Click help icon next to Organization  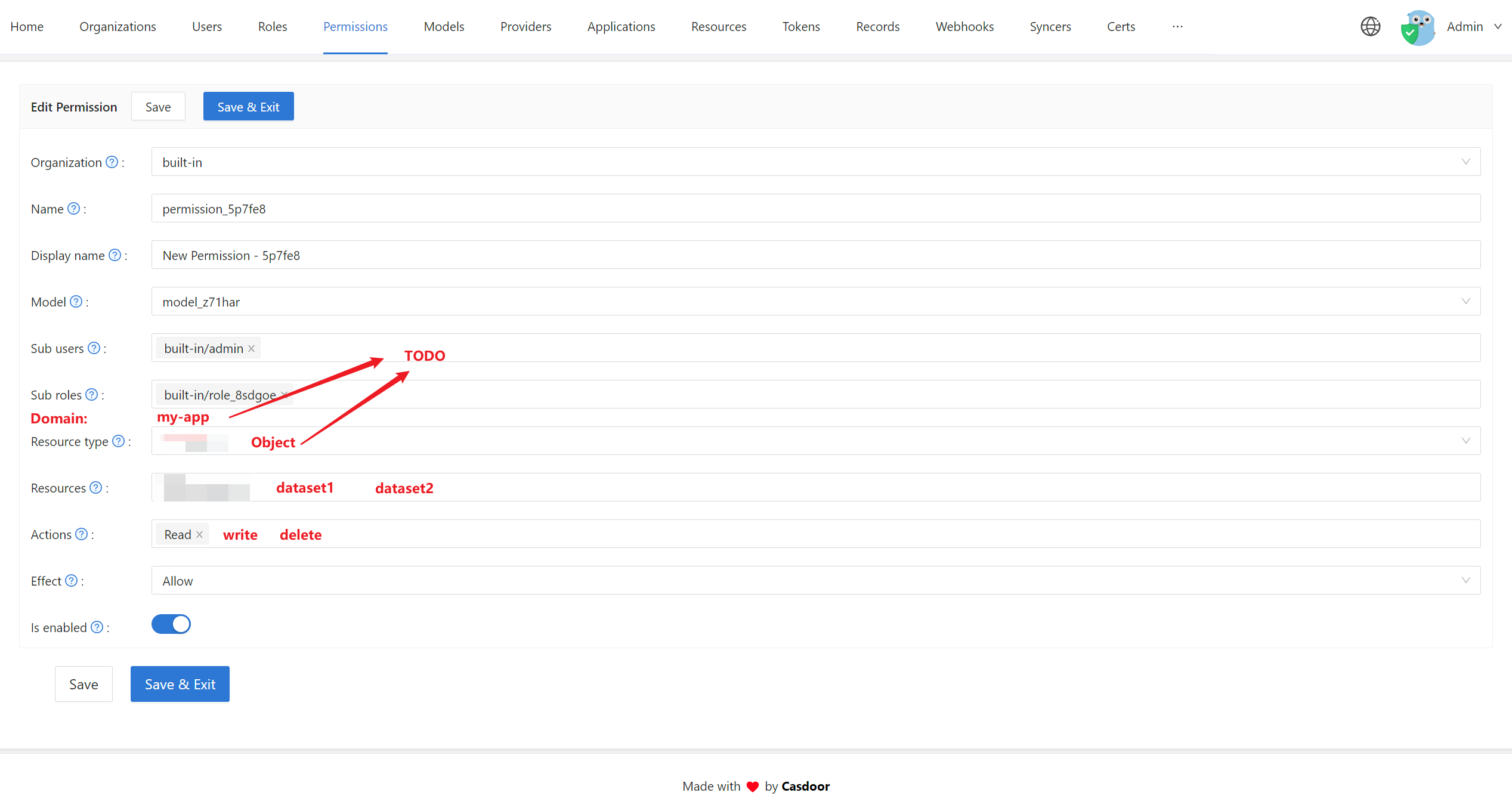[112, 162]
